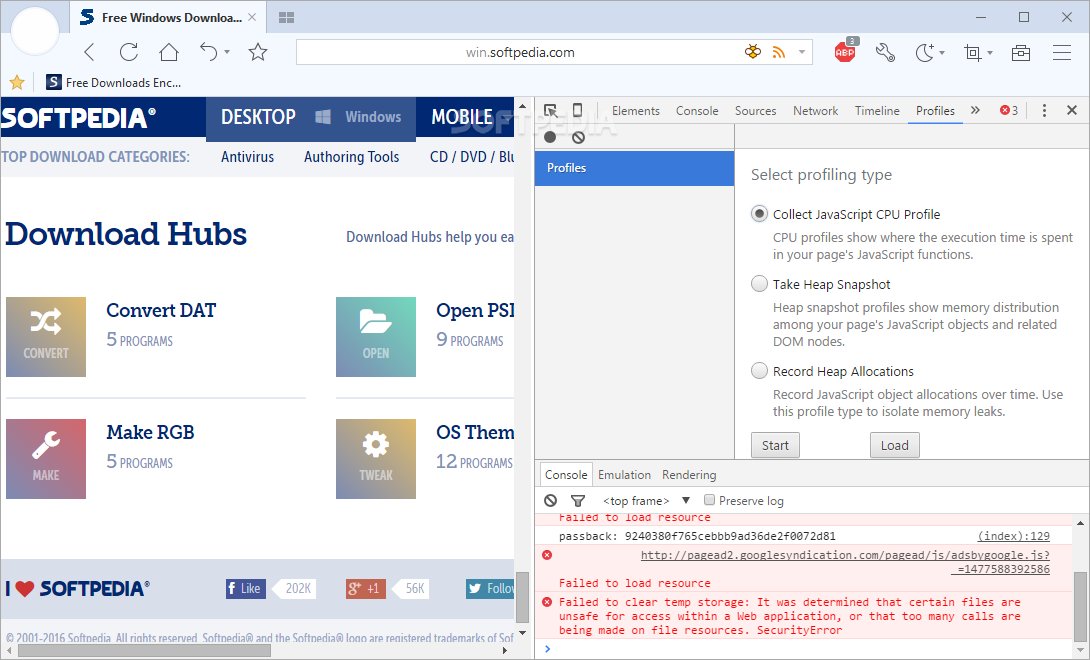Click the RSS feed icon in address bar
This screenshot has height=660, width=1090.
(x=779, y=52)
